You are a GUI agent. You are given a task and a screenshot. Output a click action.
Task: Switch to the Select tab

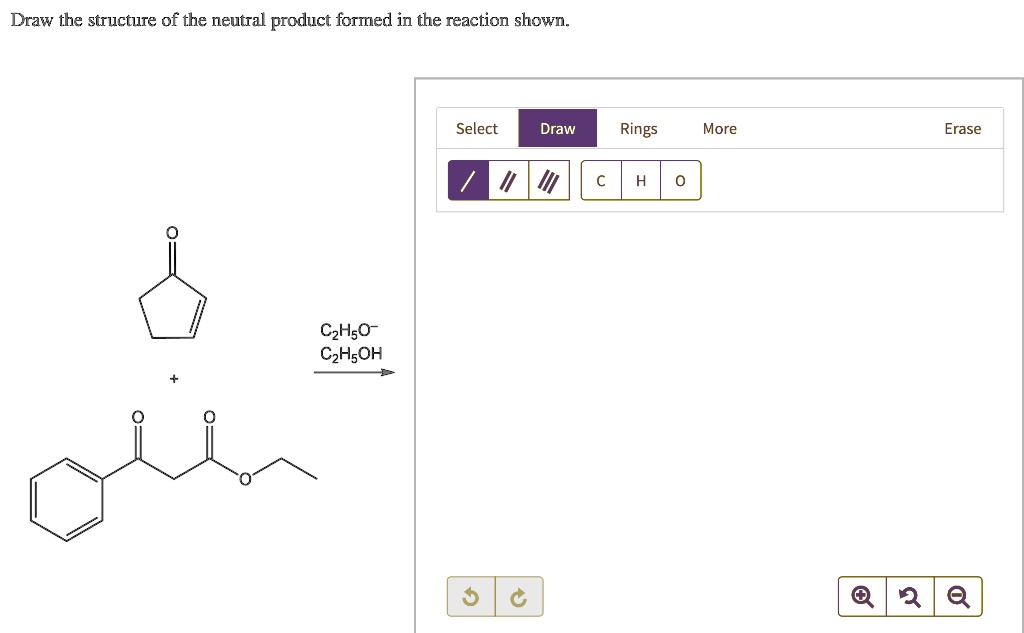476,128
